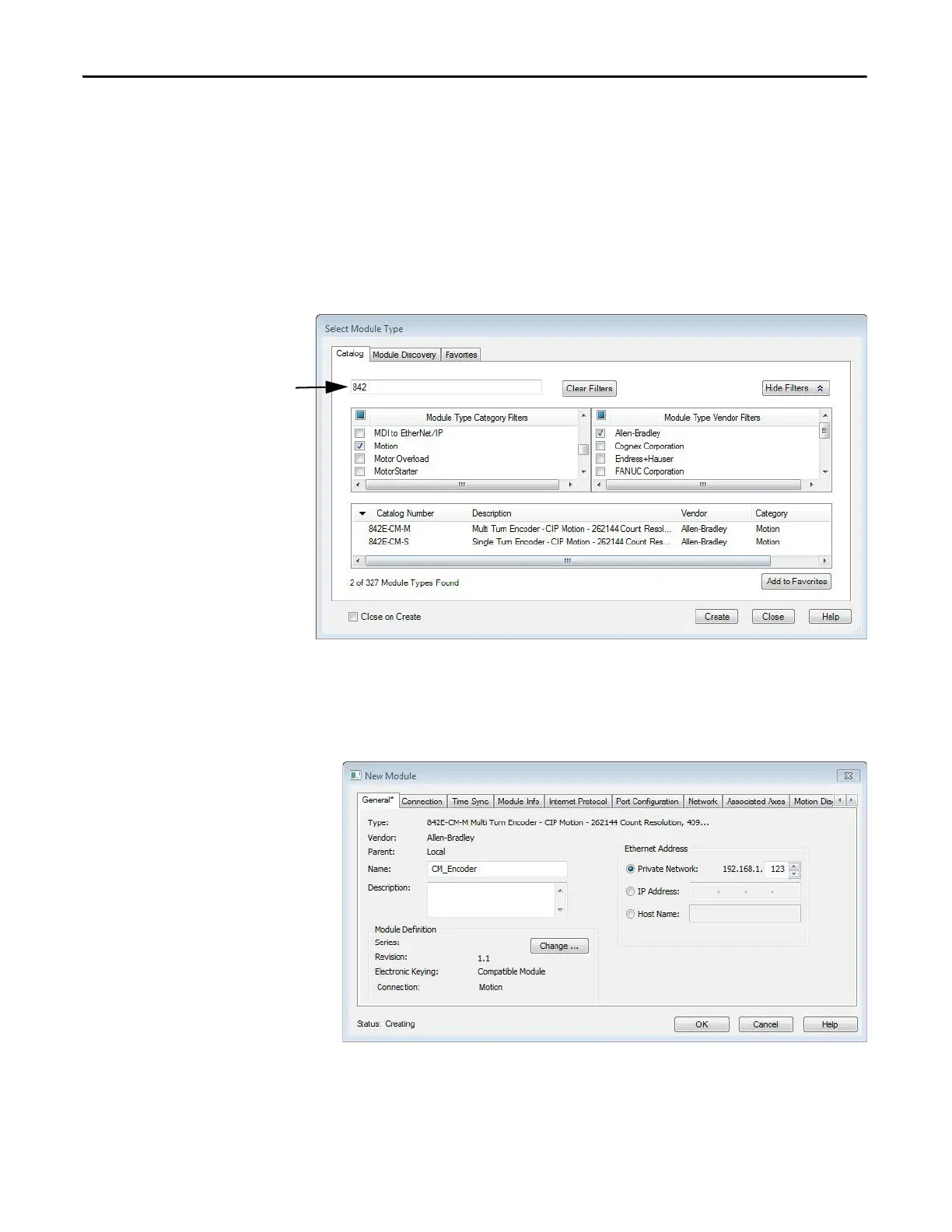The width and height of the screenshot is (952, 1232).
Task: Select the 842E-CM-M module row
Action: [591, 529]
